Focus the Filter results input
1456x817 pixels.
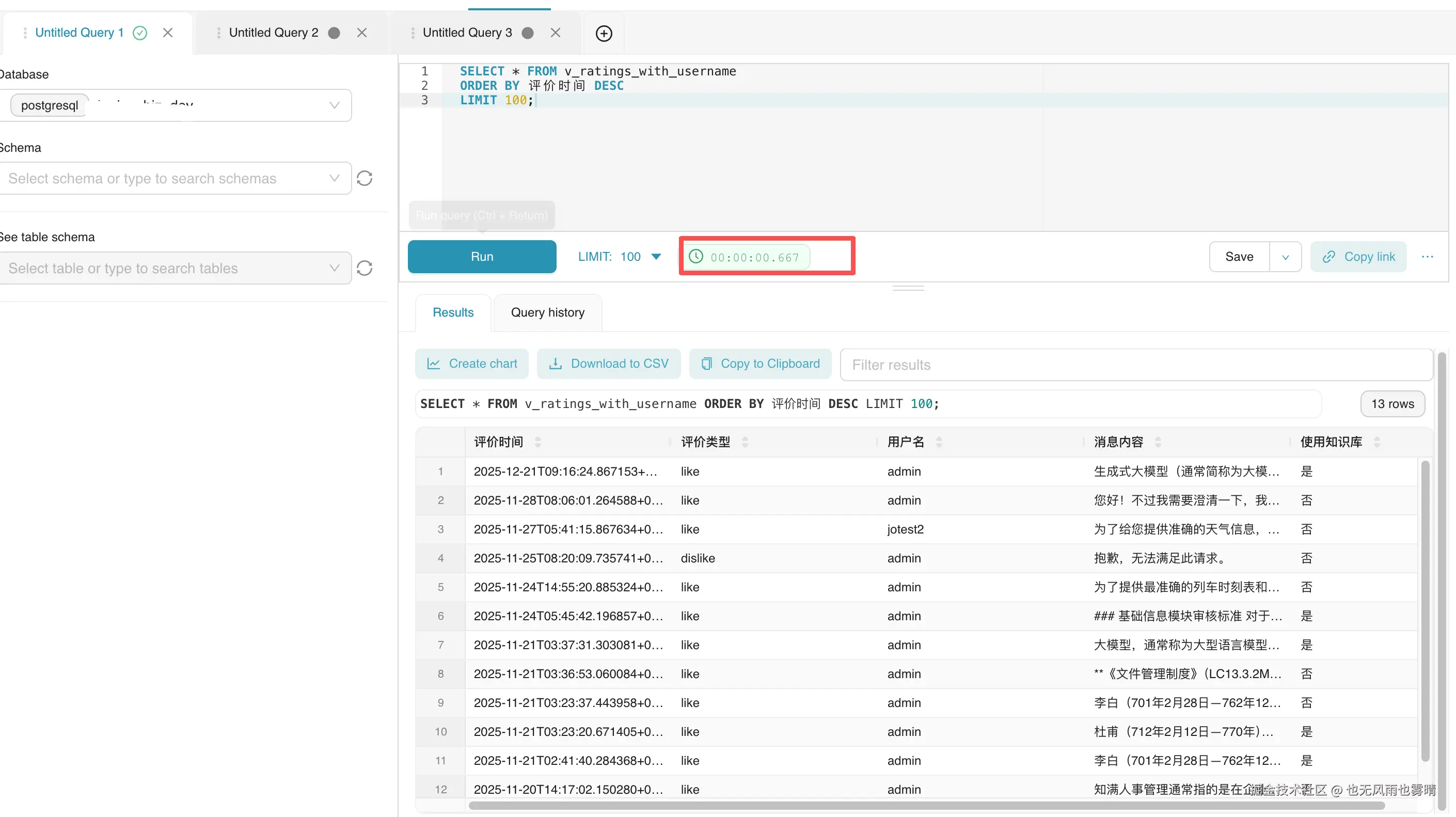coord(1135,365)
